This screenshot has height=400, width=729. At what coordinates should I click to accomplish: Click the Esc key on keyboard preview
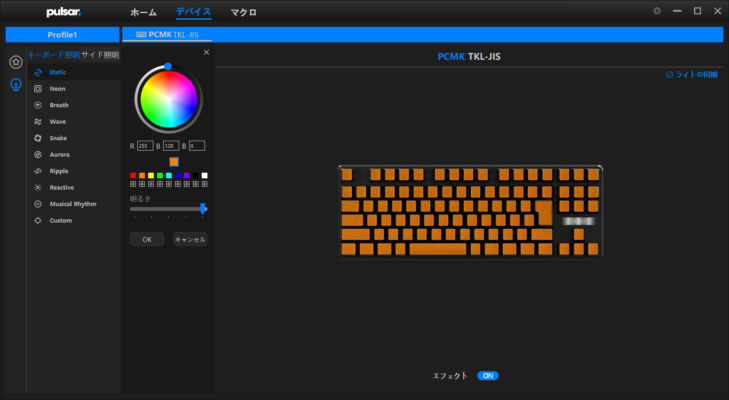pyautogui.click(x=347, y=174)
